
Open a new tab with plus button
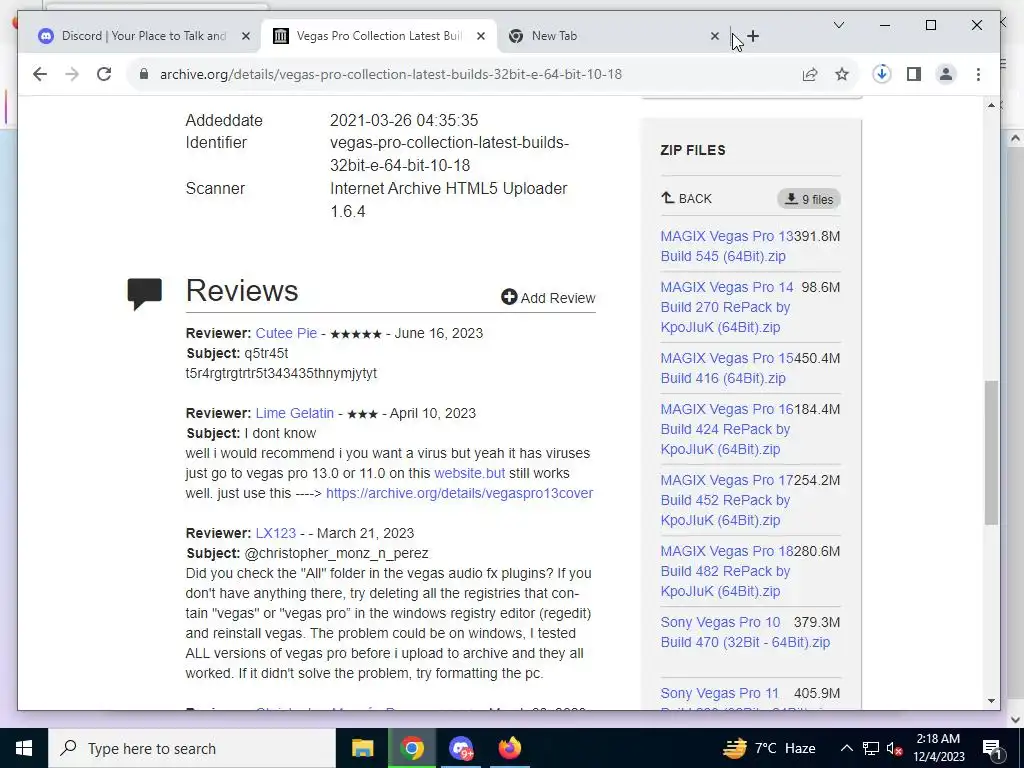pos(753,36)
